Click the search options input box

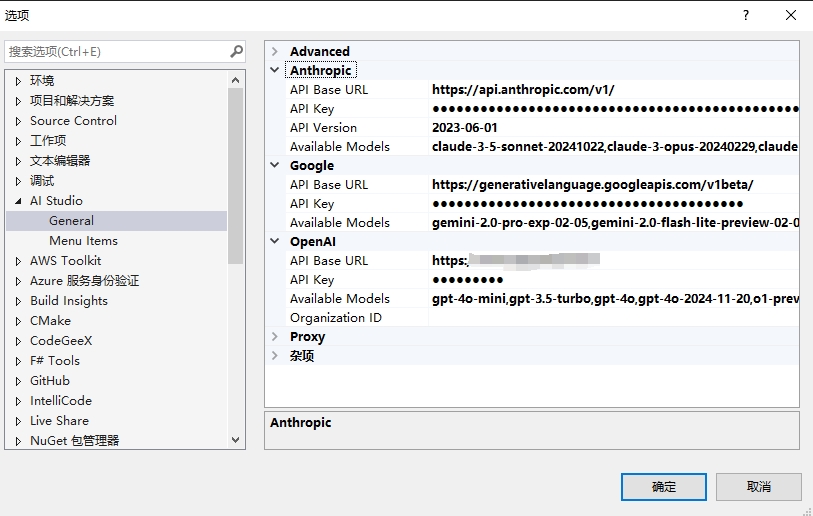point(115,51)
